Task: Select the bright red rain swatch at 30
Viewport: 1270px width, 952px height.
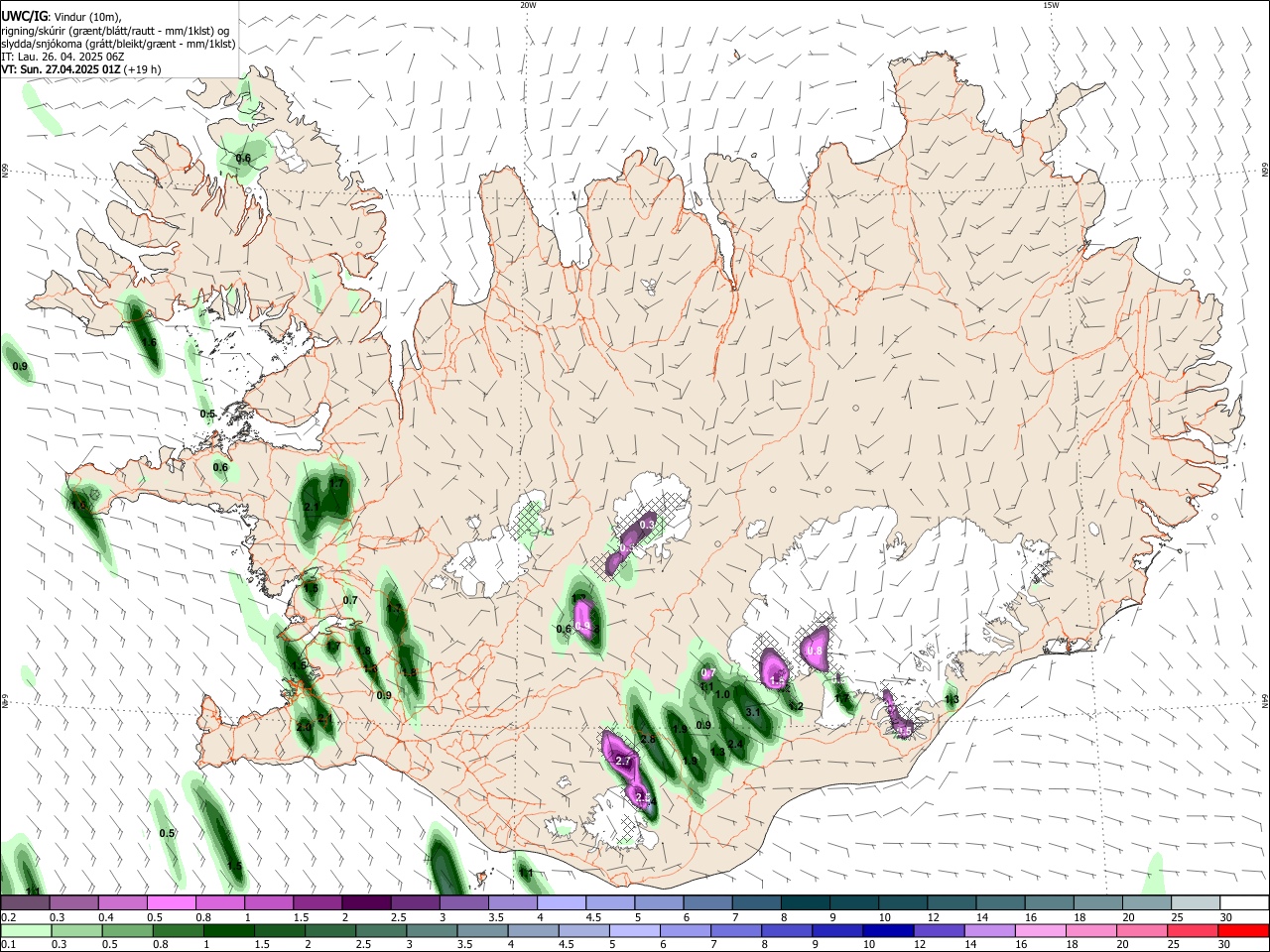Action: tap(1242, 930)
